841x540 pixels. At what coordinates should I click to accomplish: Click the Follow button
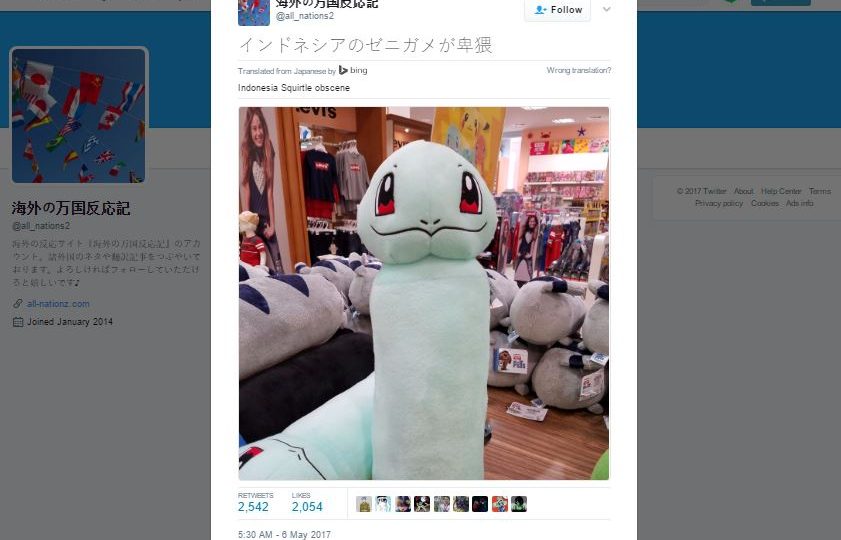point(558,10)
